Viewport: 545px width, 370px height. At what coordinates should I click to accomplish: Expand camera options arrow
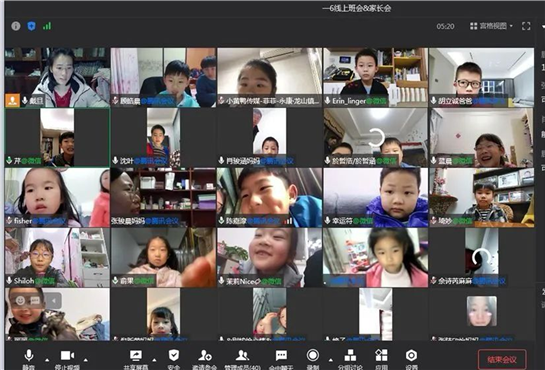click(86, 360)
